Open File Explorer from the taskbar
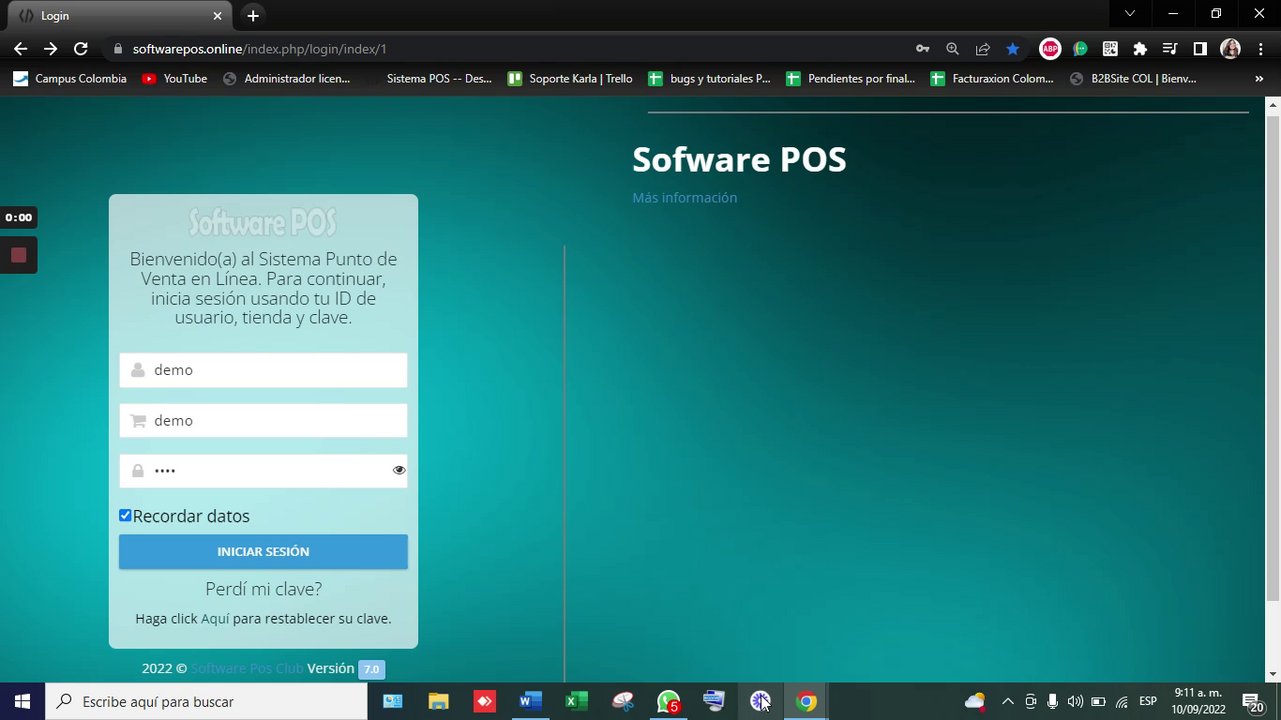 tap(438, 701)
